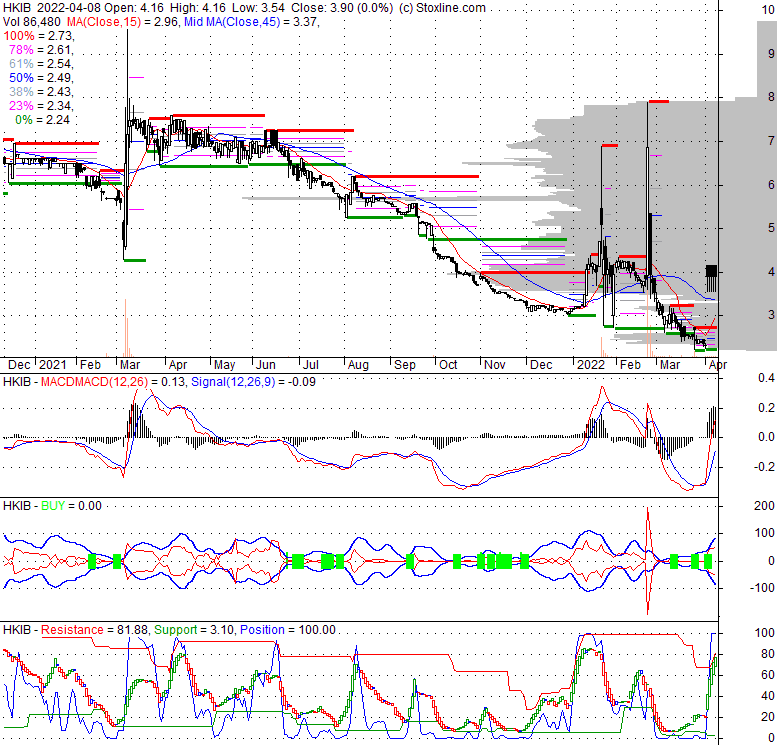Click the Oct label on time axis
The width and height of the screenshot is (778, 746).
[x=448, y=365]
